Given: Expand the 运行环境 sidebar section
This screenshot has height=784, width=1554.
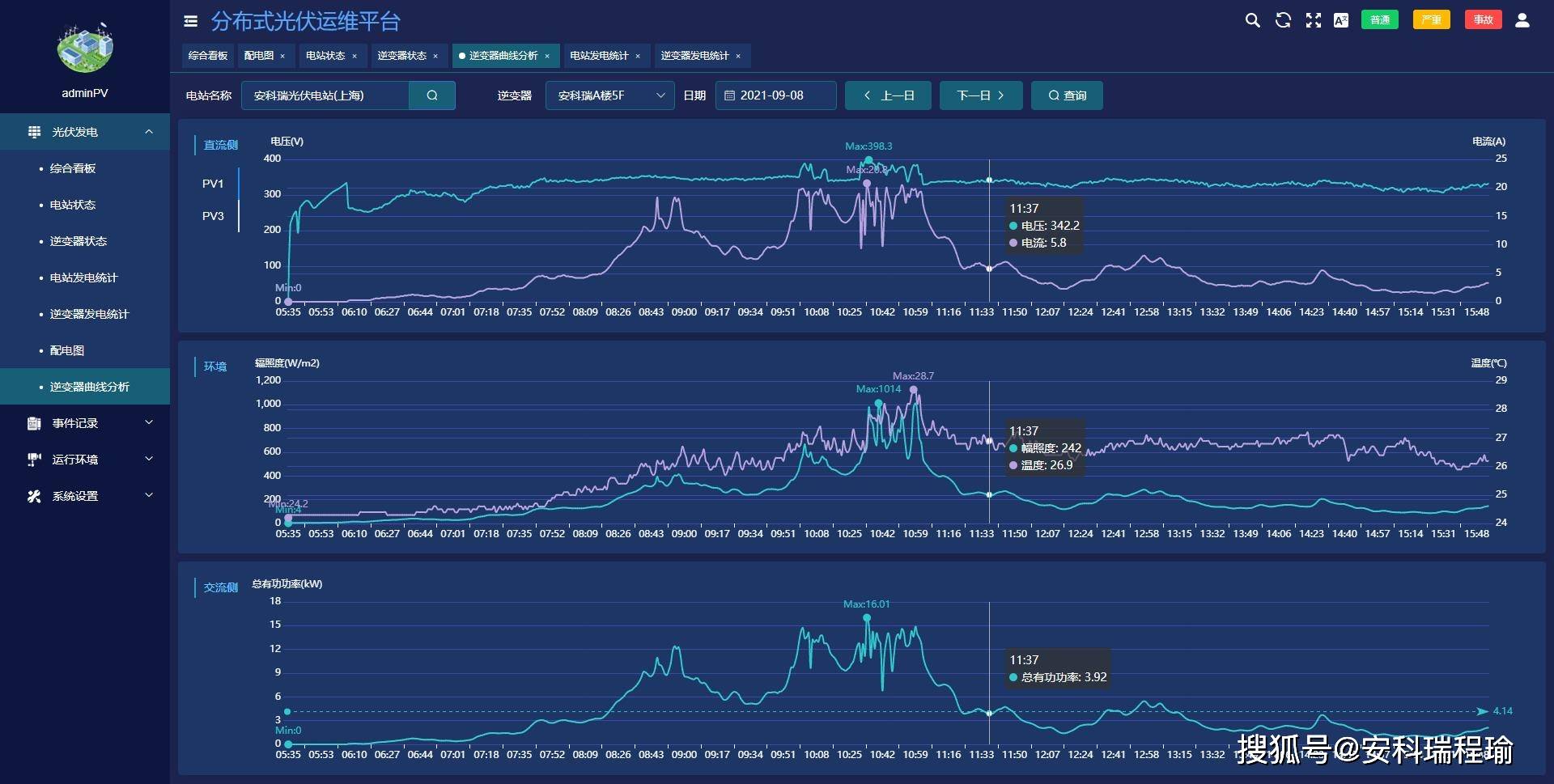Looking at the screenshot, I should 149,459.
